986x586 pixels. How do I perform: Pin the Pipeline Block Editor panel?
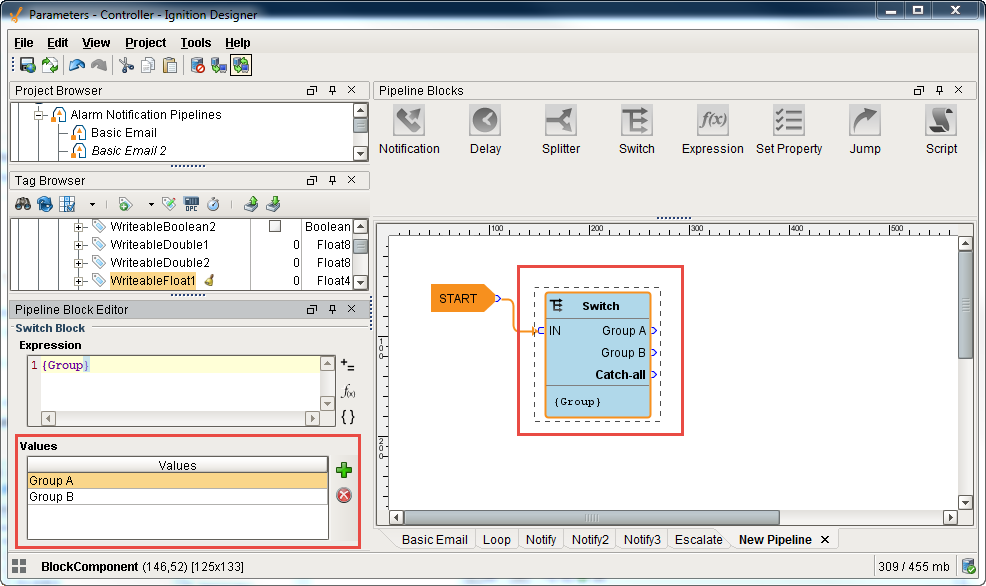click(x=333, y=309)
